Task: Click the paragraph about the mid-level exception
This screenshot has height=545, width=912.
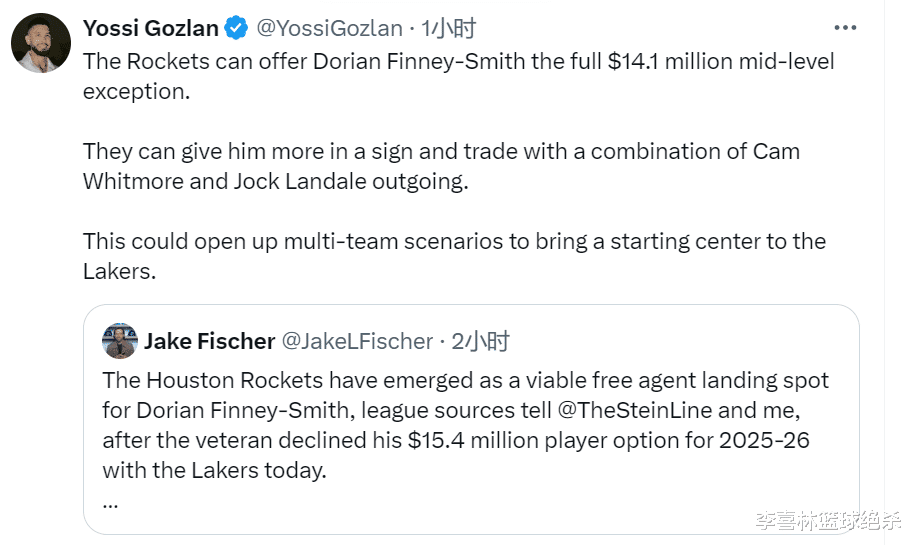Action: [458, 76]
